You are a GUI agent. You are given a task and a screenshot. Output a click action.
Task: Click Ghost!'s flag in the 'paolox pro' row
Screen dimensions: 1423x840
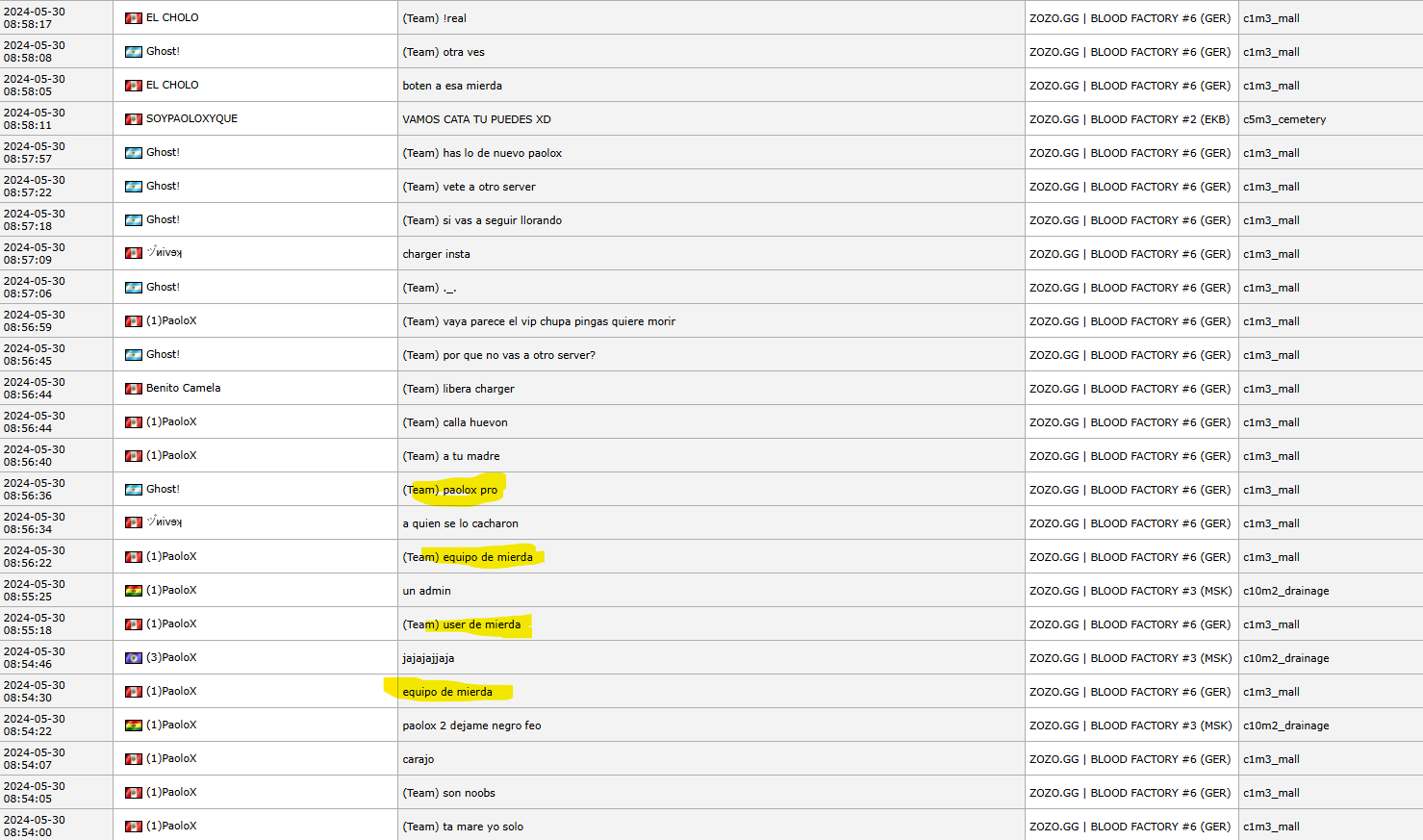[133, 490]
